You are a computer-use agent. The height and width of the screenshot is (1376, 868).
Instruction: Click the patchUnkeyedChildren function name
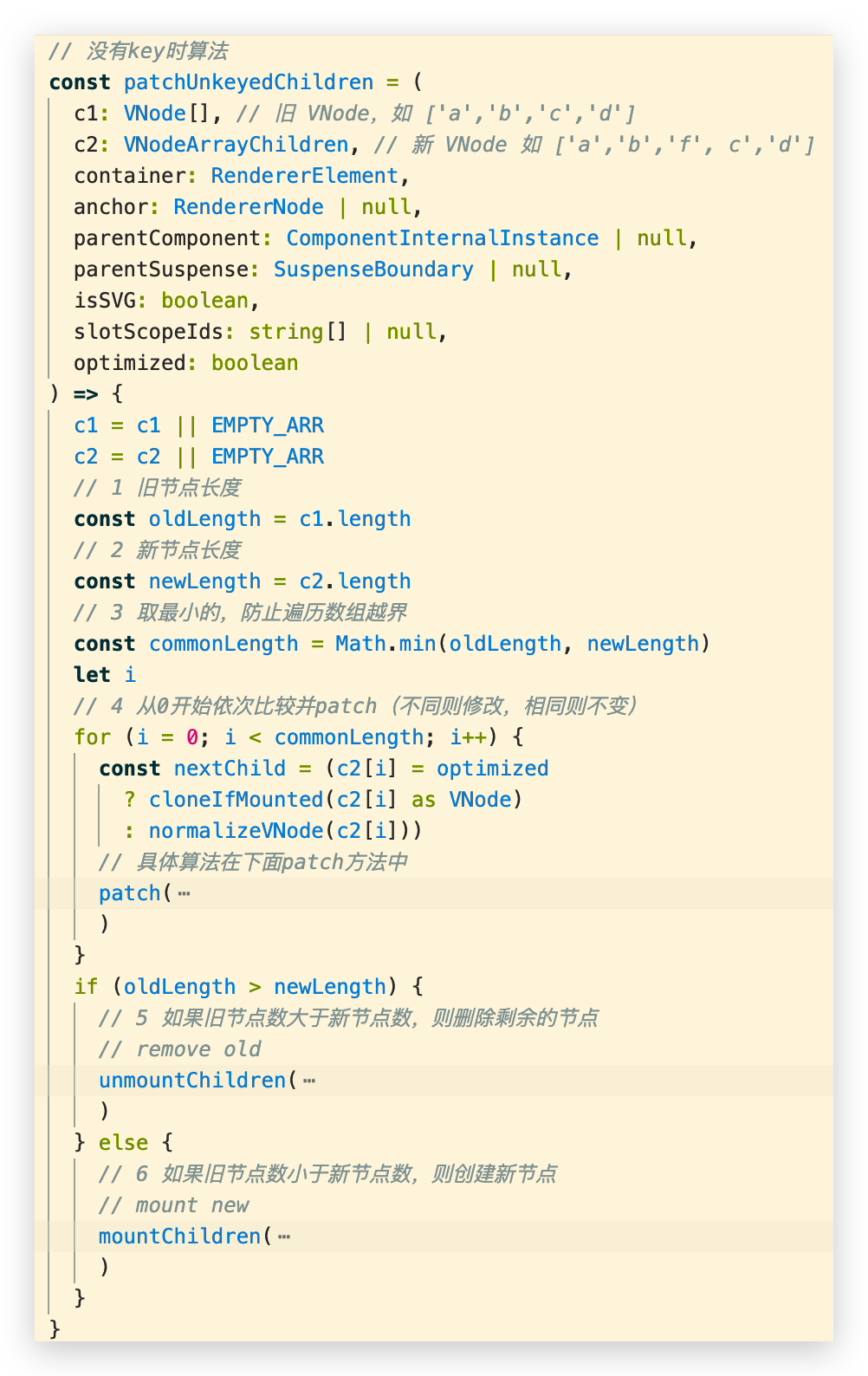(x=248, y=82)
